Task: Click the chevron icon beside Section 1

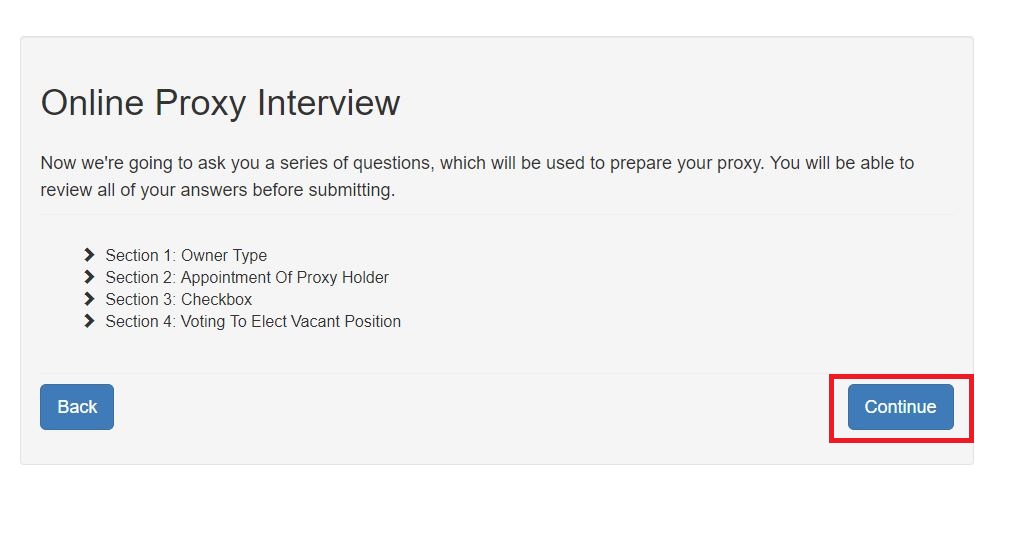Action: point(89,255)
